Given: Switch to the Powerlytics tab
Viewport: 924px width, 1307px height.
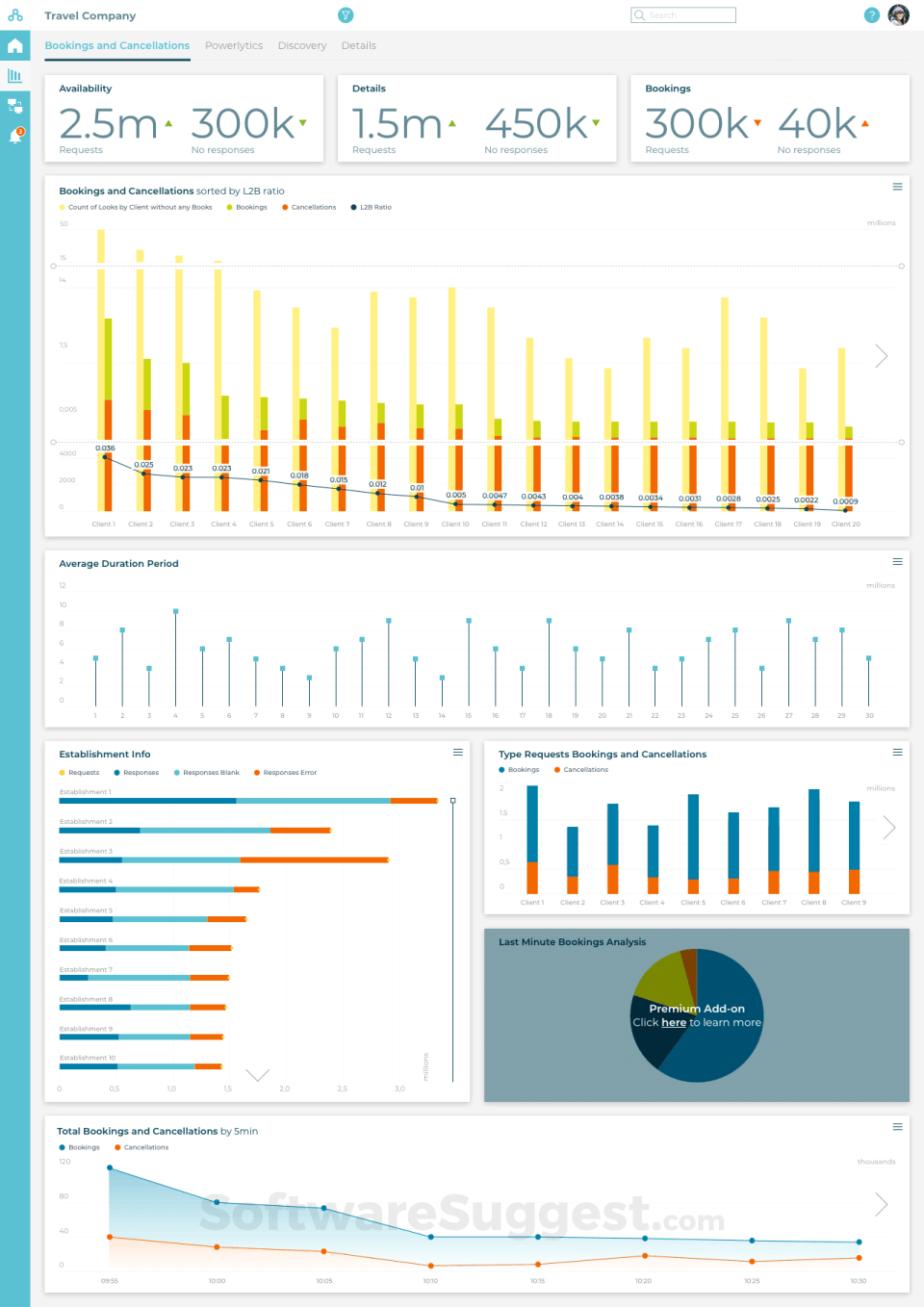Looking at the screenshot, I should (234, 45).
